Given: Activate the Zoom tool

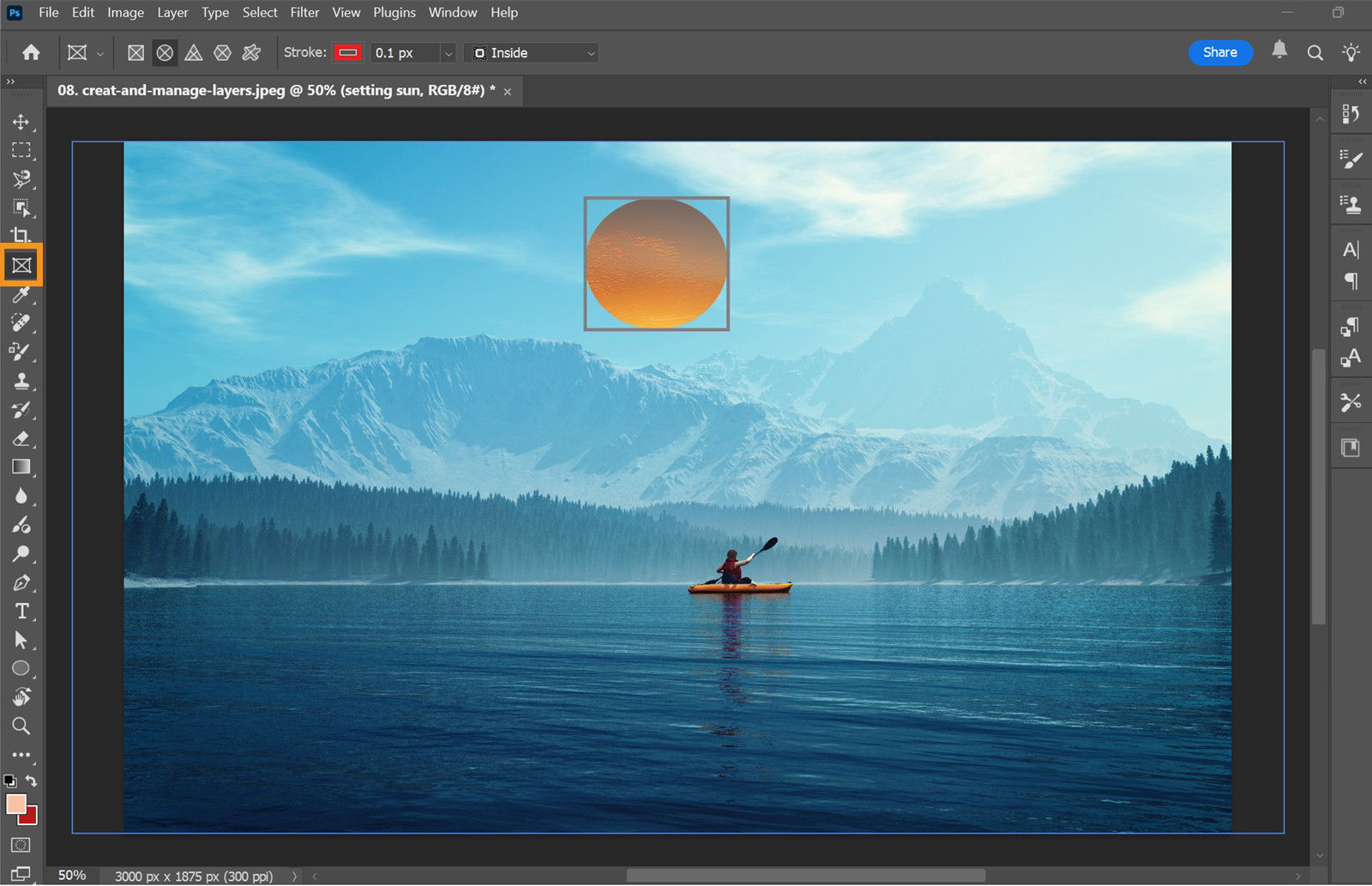Looking at the screenshot, I should (x=21, y=726).
